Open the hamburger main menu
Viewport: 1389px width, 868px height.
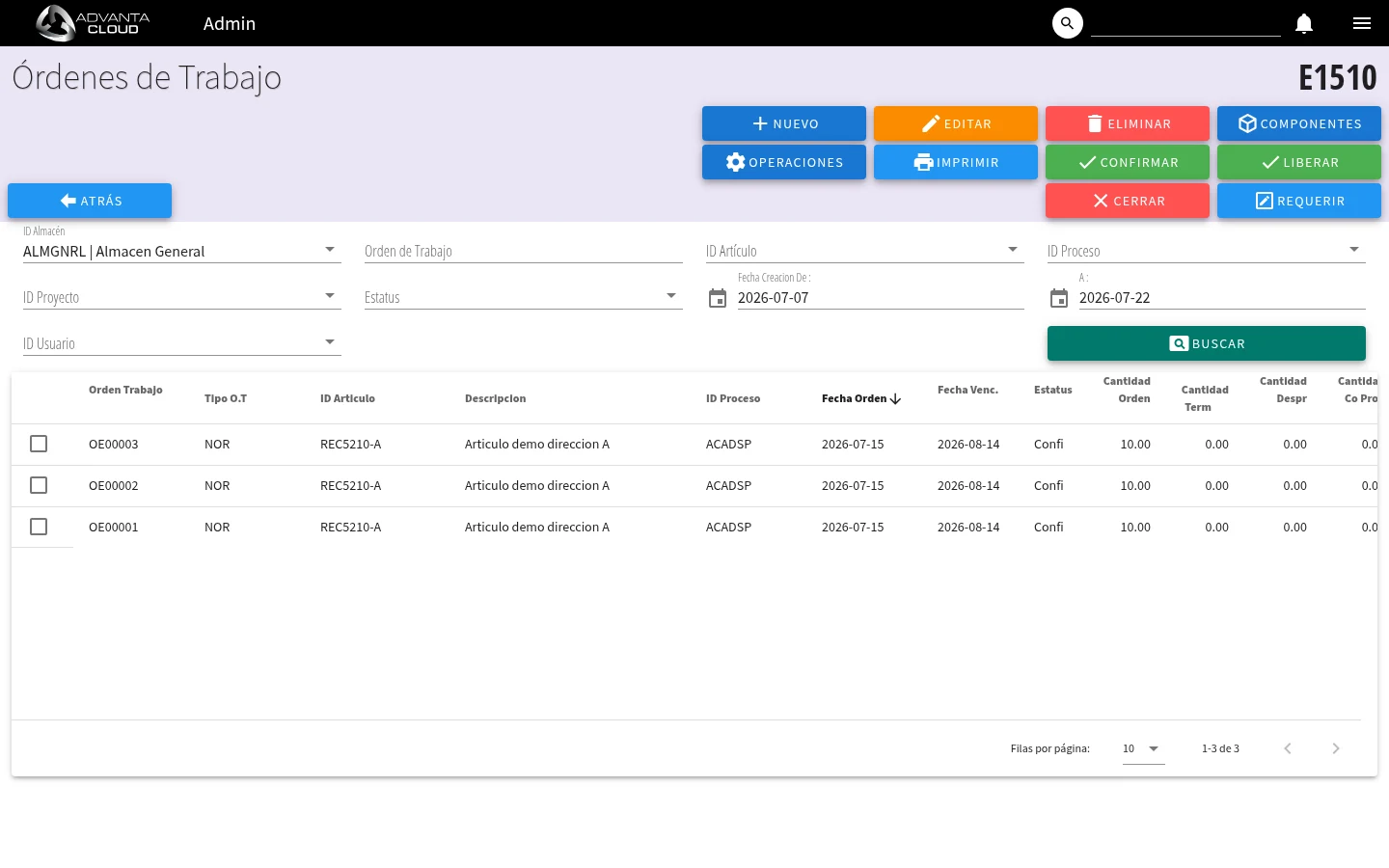pyautogui.click(x=1362, y=23)
